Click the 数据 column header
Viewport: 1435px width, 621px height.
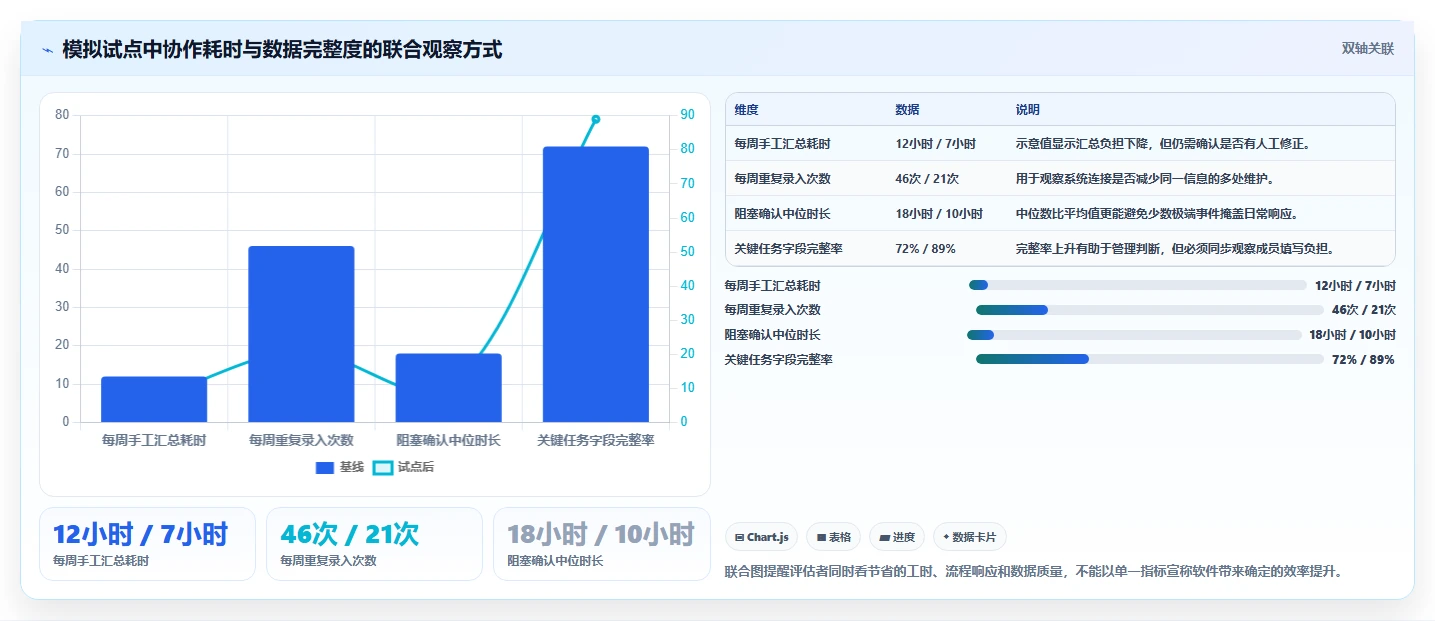[907, 110]
